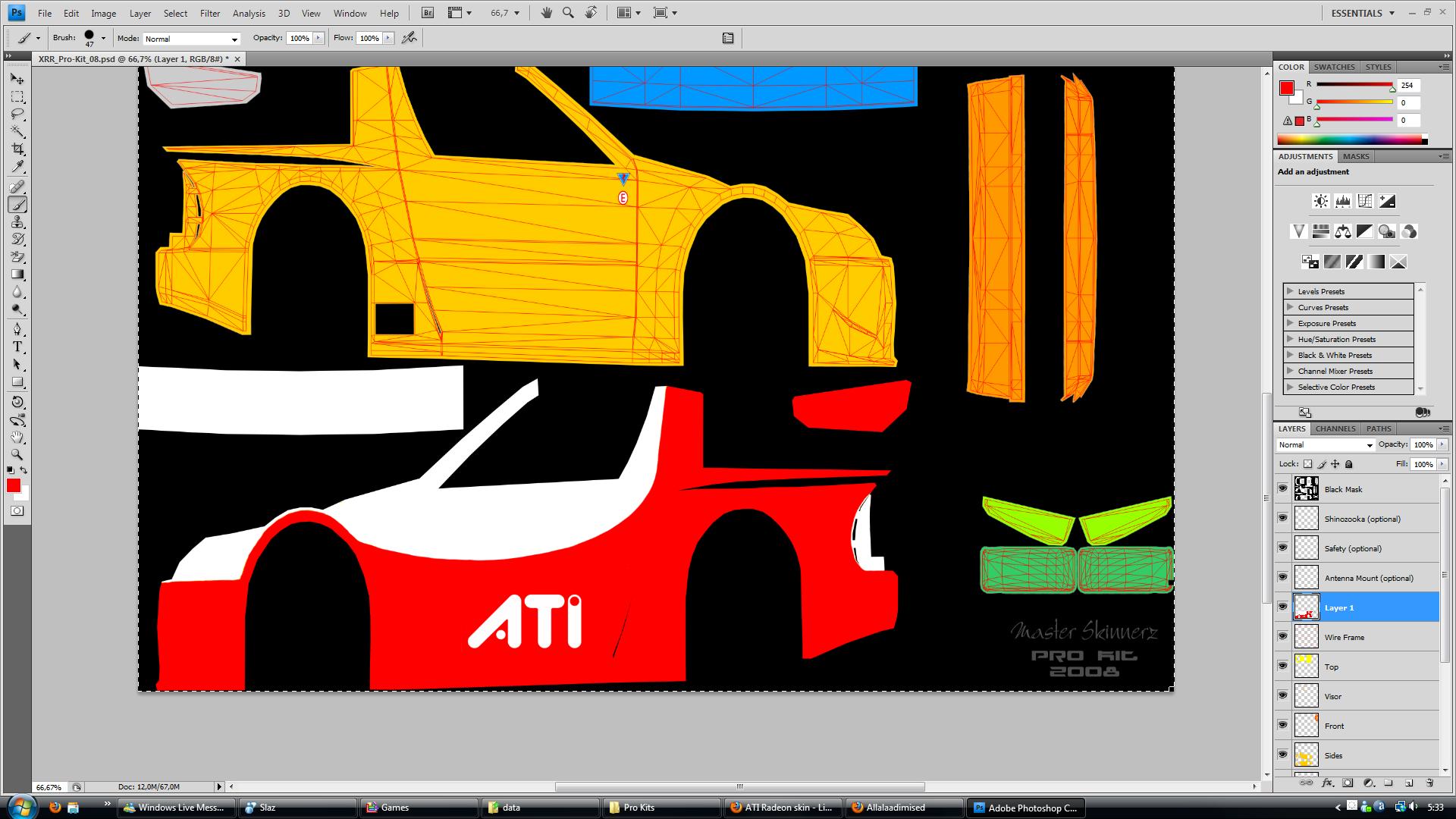The image size is (1456, 819).
Task: Select the Crop tool
Action: (17, 149)
